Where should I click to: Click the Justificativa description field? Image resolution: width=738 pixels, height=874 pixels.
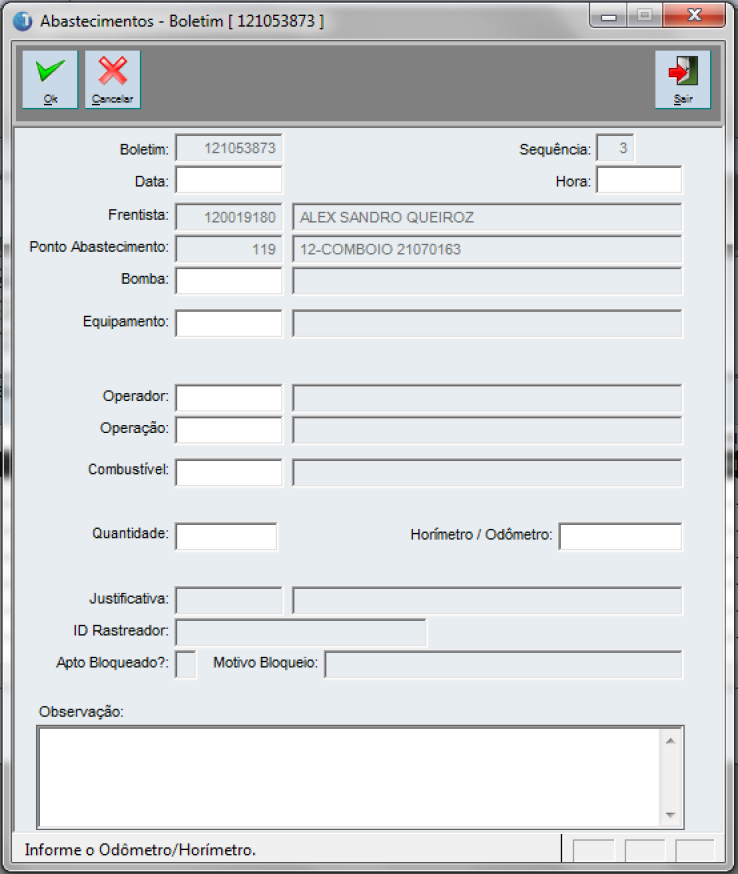pyautogui.click(x=487, y=600)
